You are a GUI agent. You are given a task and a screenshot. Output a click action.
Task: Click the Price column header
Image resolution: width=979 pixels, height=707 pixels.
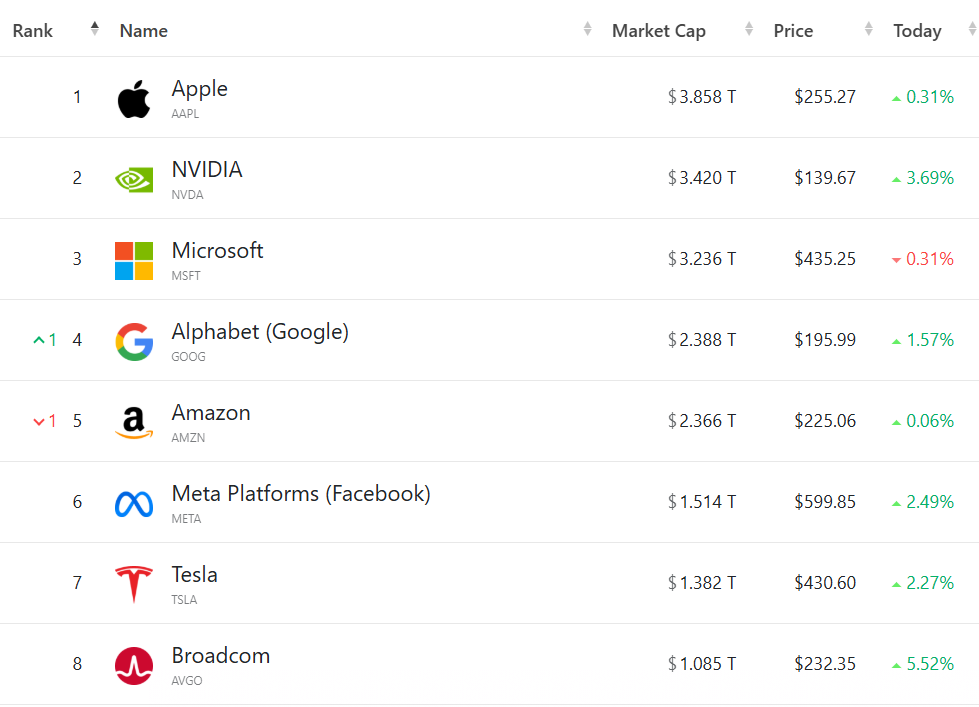(793, 31)
